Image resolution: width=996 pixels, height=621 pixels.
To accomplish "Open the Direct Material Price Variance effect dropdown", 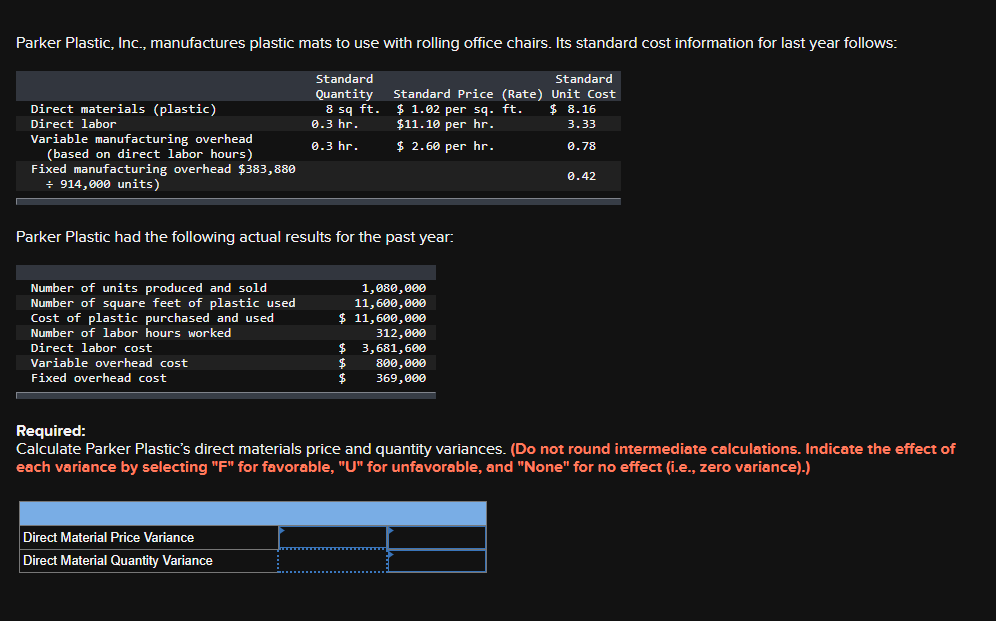I will [x=437, y=537].
